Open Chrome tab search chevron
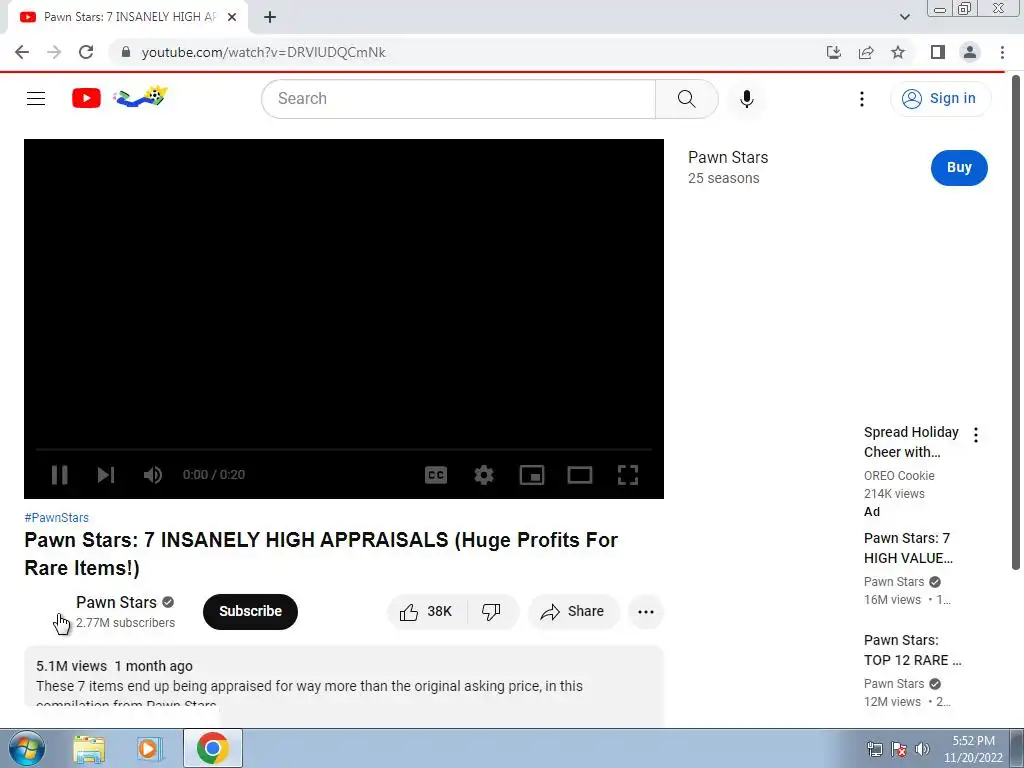The image size is (1024, 768). click(904, 17)
